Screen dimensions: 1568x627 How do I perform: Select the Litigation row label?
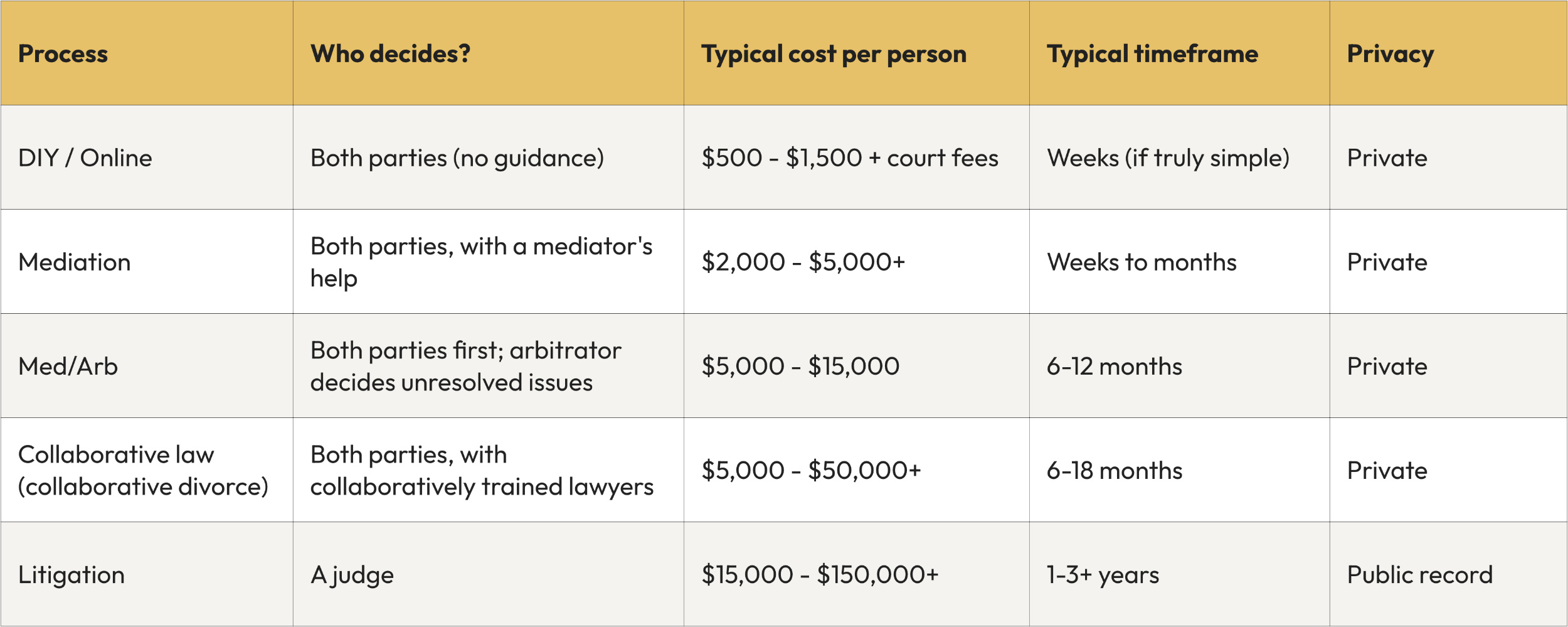72,575
